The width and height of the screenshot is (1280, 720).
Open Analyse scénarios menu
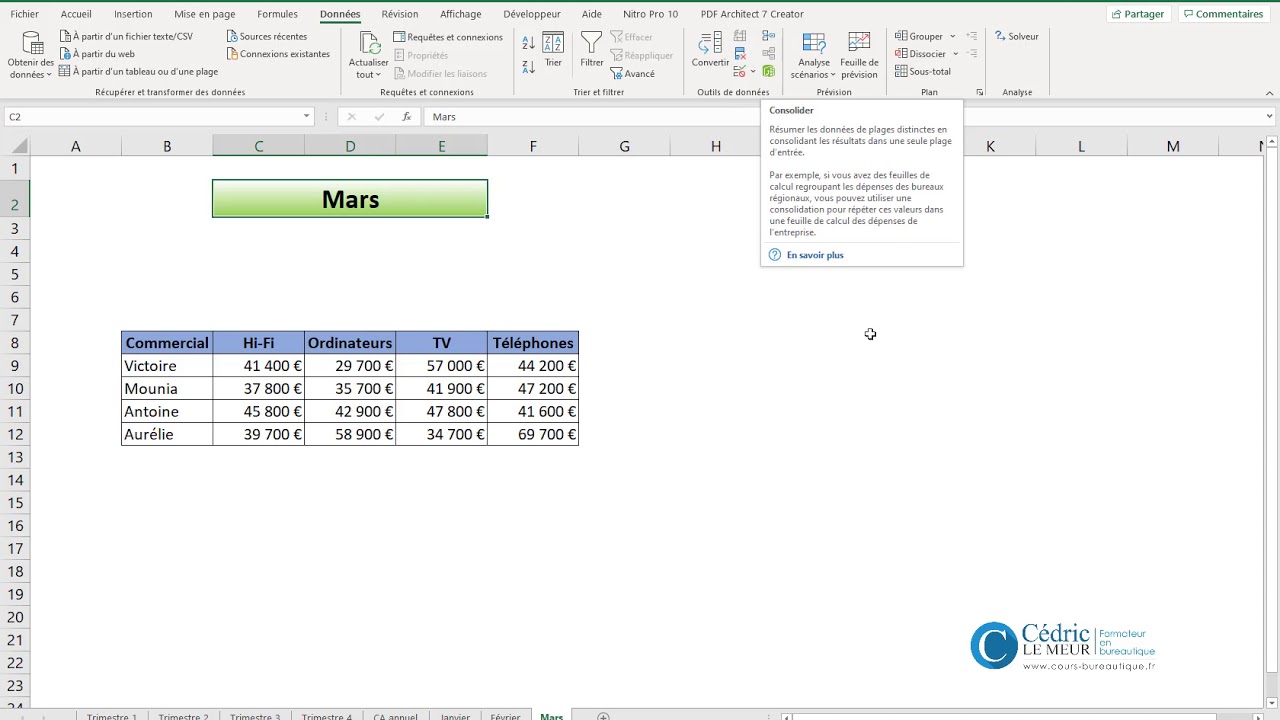tap(814, 56)
